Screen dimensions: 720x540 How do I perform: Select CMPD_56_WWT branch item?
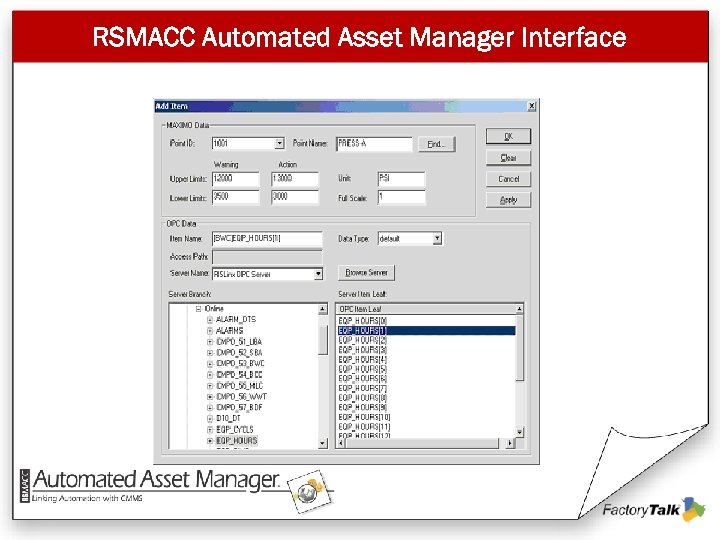[241, 396]
